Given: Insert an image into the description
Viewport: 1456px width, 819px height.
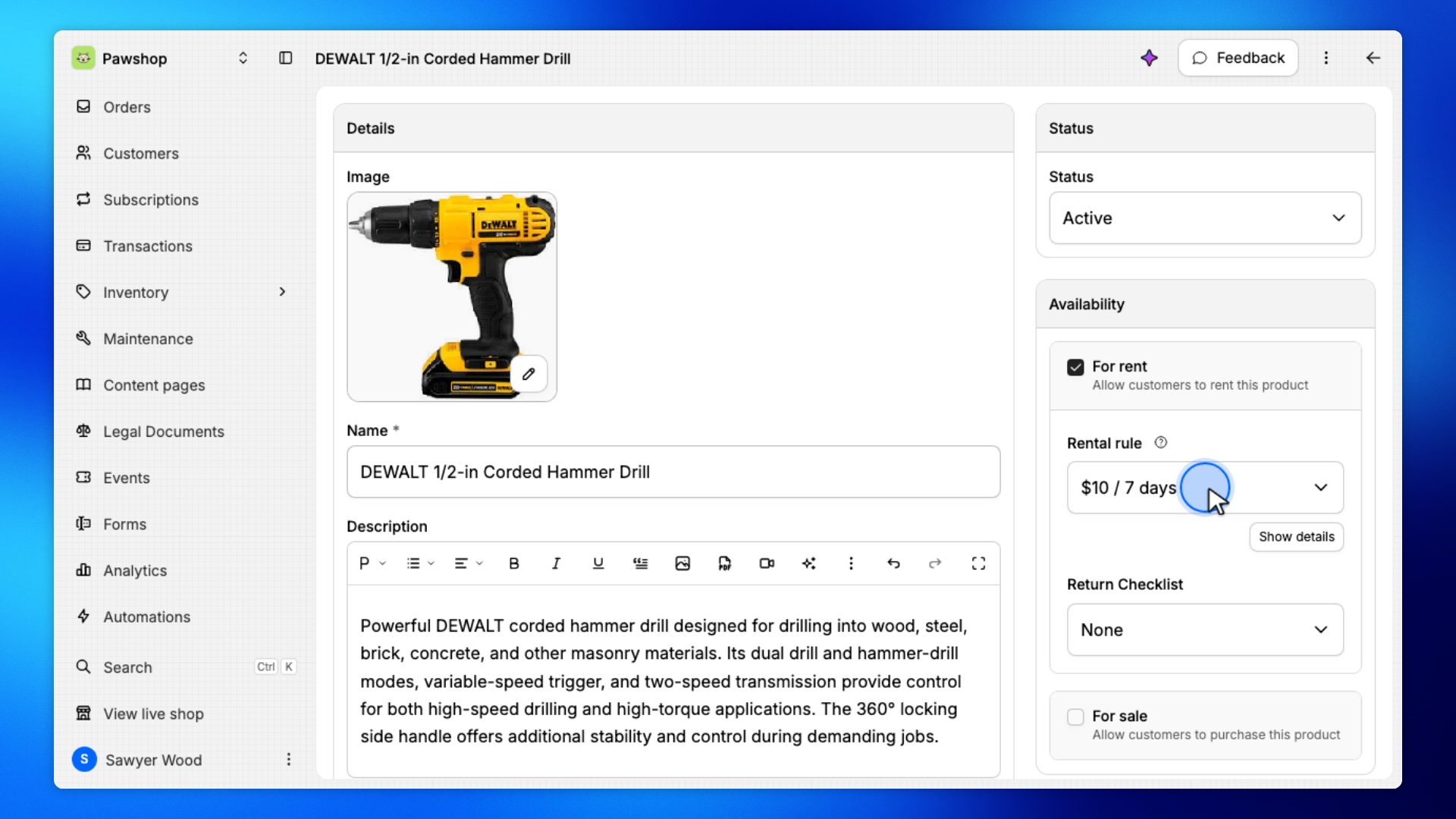Looking at the screenshot, I should (682, 563).
